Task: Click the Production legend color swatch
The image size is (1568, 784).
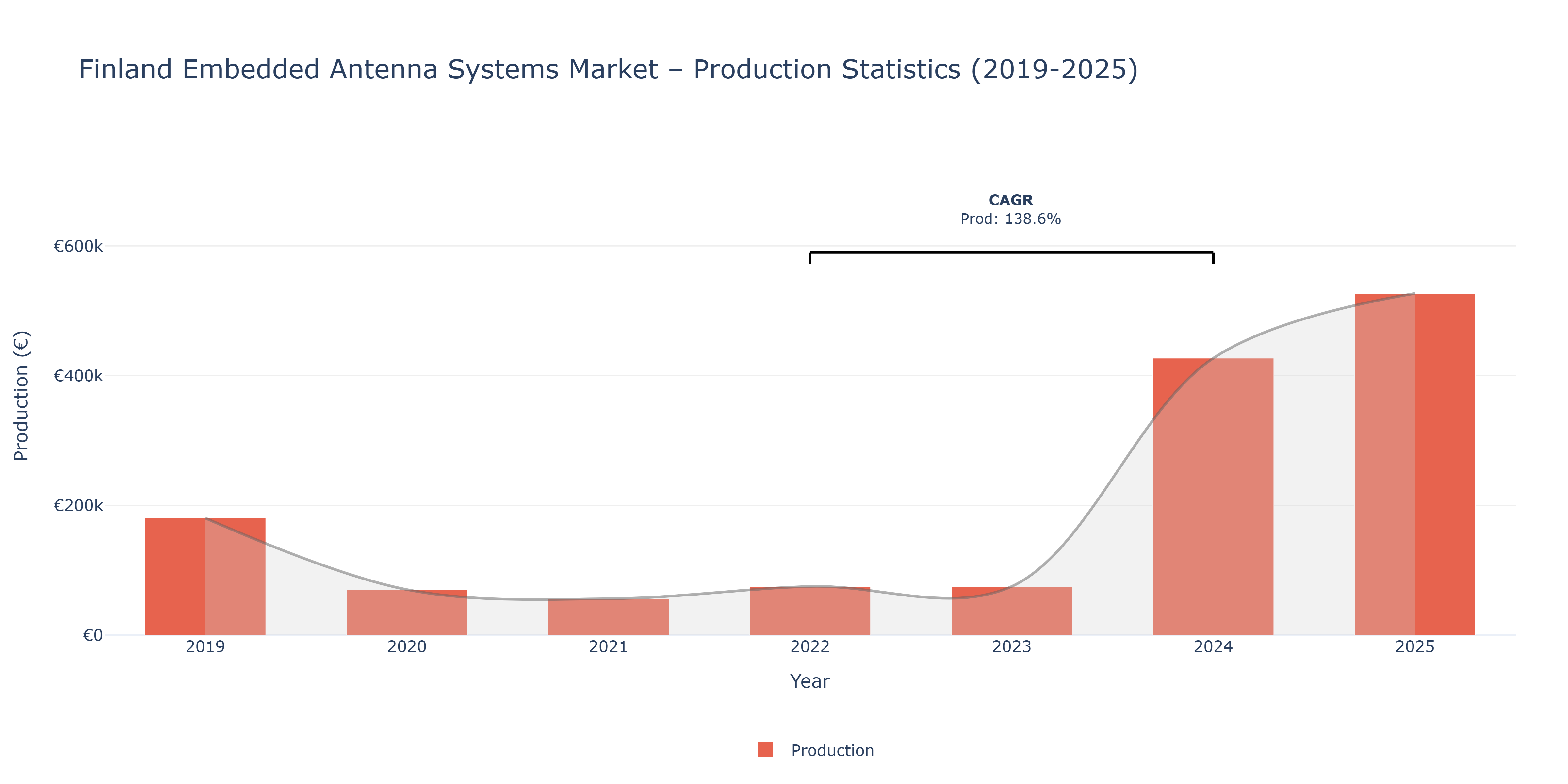Action: tap(764, 750)
